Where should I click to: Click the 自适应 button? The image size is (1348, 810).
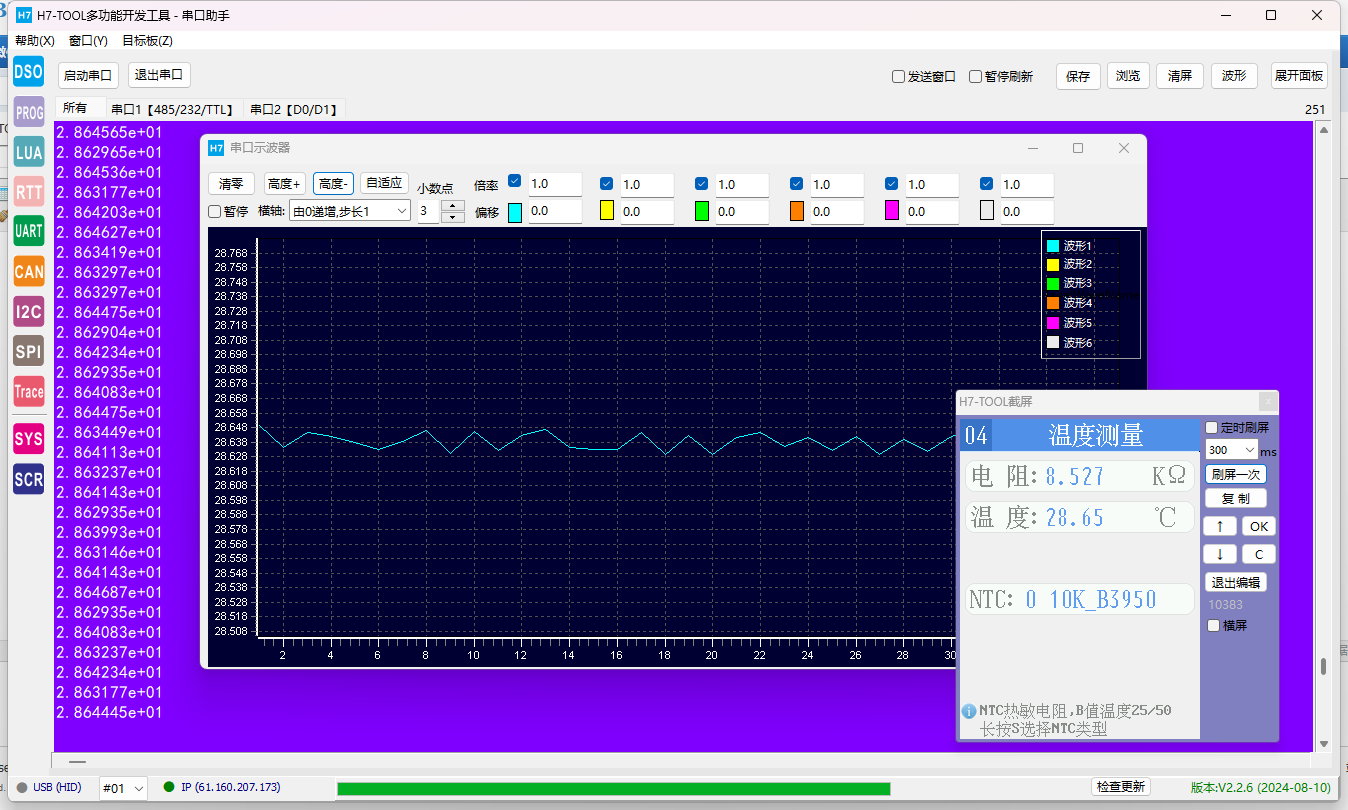pyautogui.click(x=384, y=183)
